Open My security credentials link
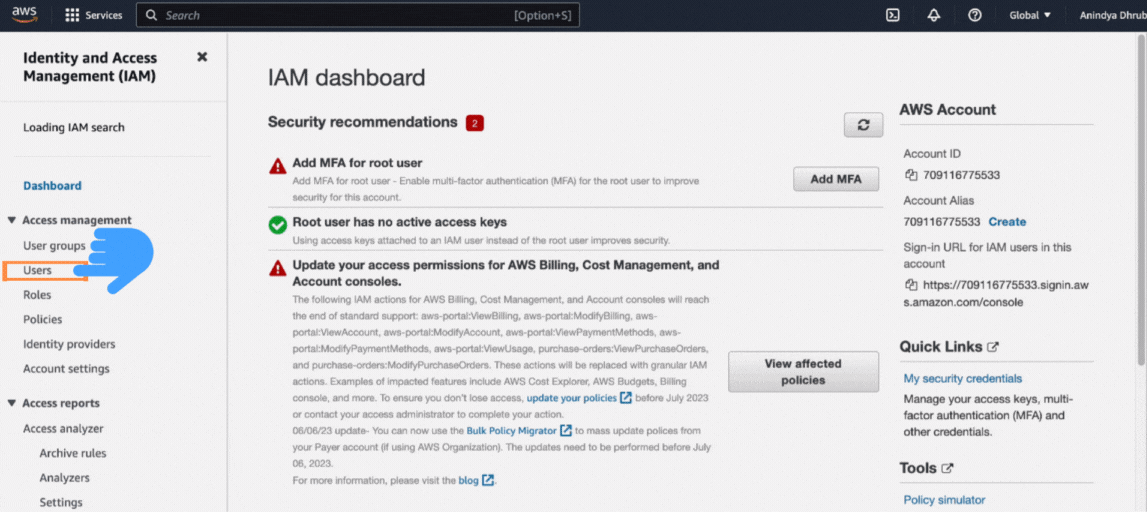The width and height of the screenshot is (1147, 512). pyautogui.click(x=963, y=379)
